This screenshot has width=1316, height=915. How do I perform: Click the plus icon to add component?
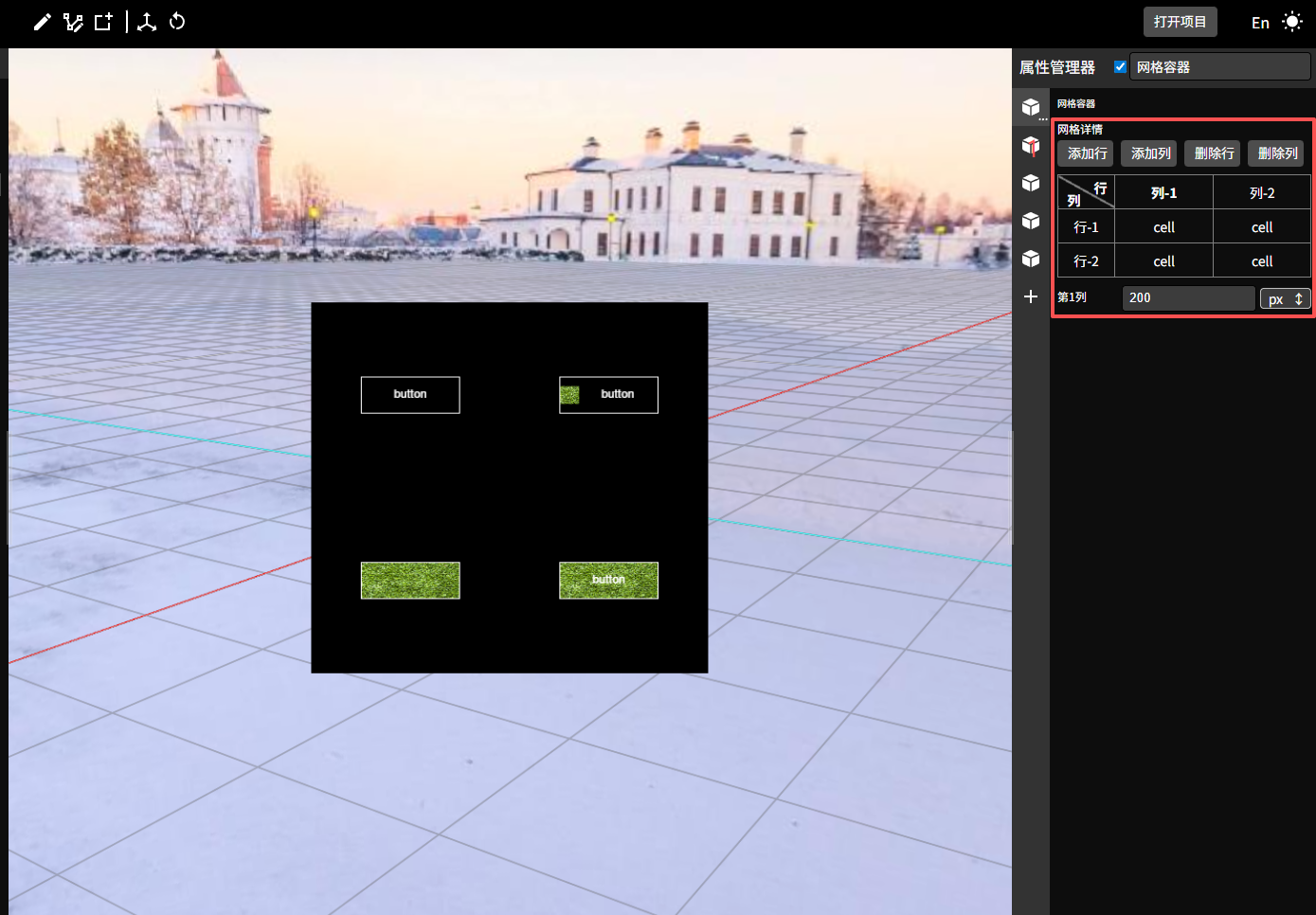tap(1031, 296)
